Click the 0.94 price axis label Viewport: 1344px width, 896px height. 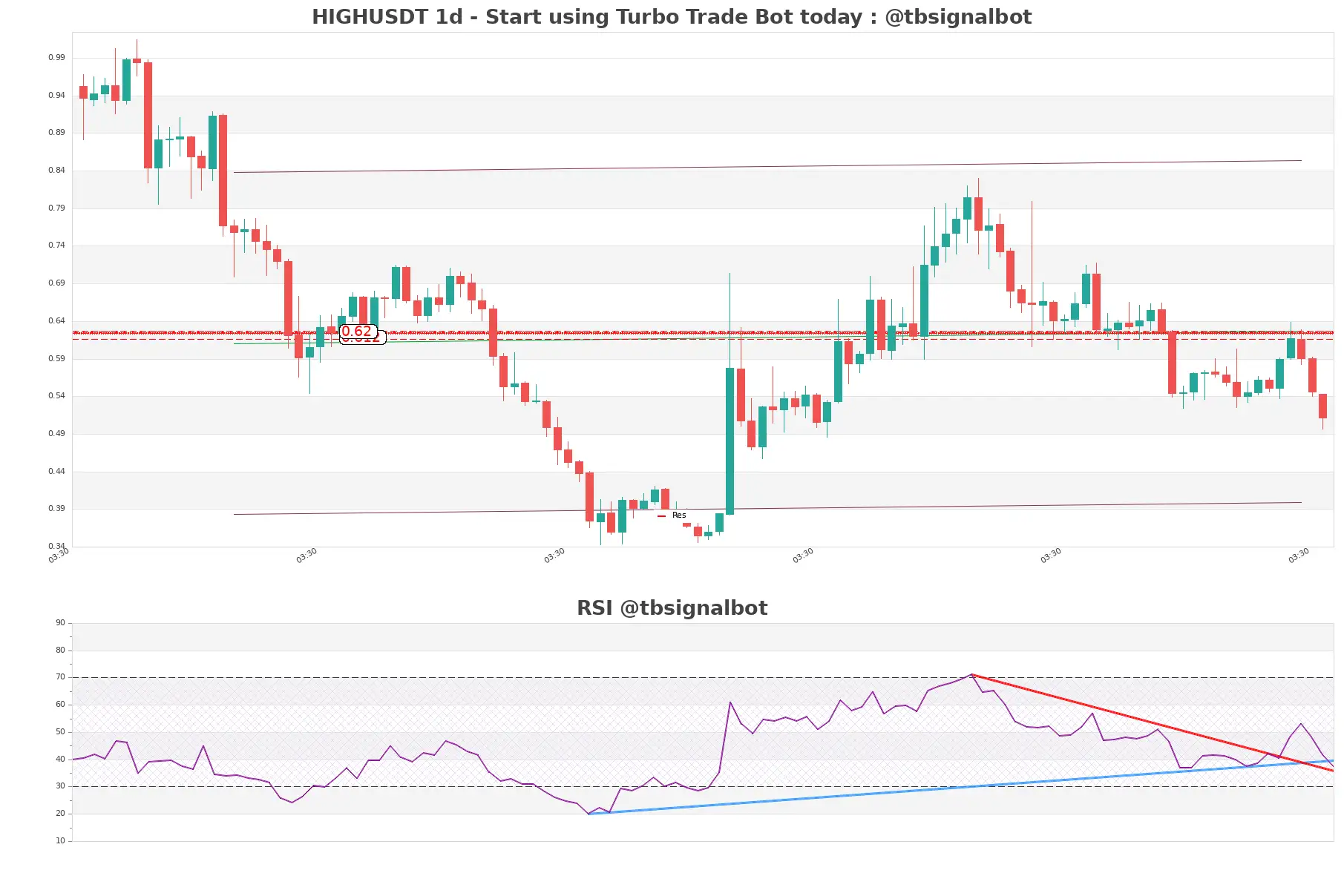coord(57,95)
